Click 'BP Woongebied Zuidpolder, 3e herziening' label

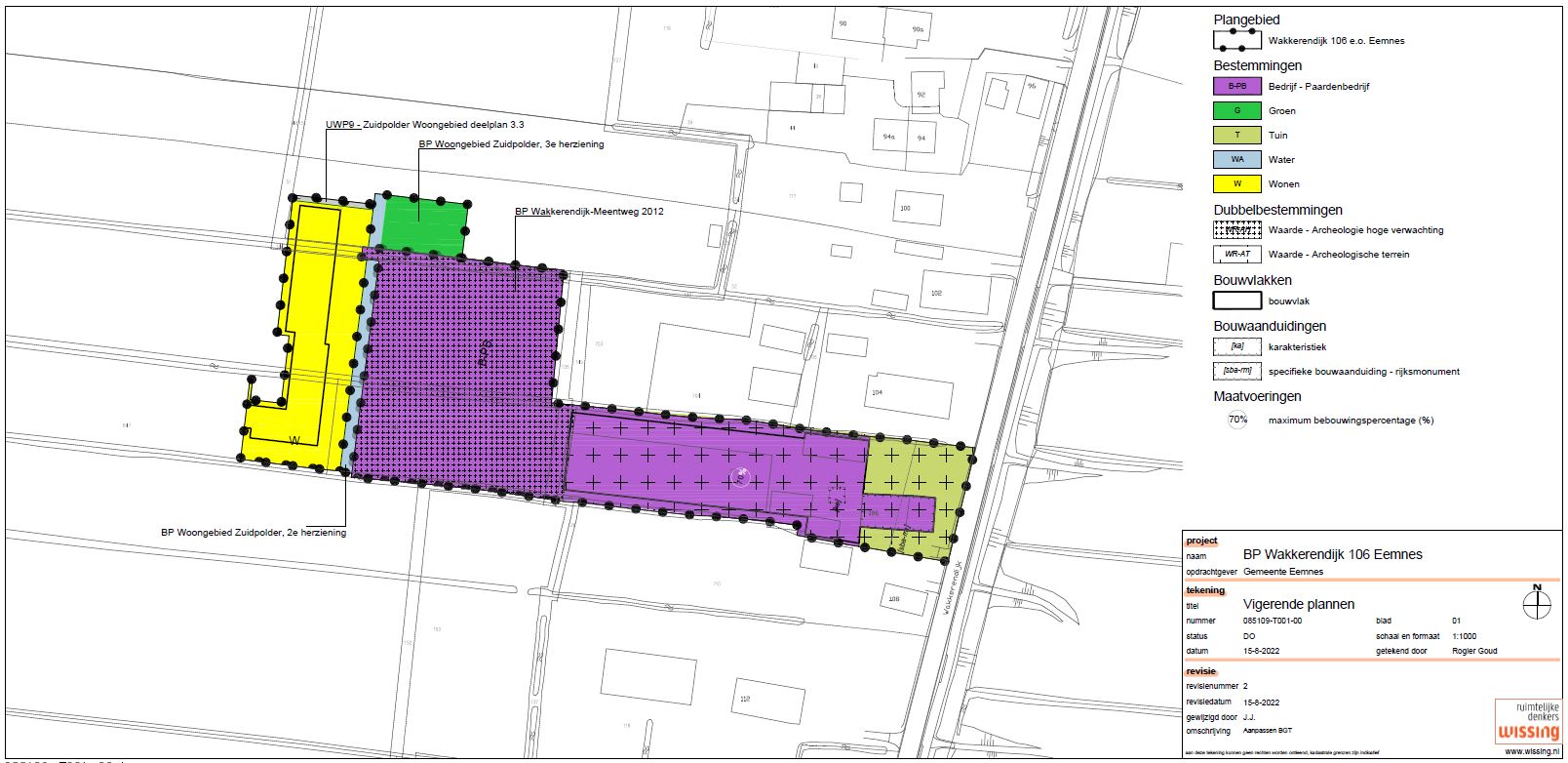point(511,144)
